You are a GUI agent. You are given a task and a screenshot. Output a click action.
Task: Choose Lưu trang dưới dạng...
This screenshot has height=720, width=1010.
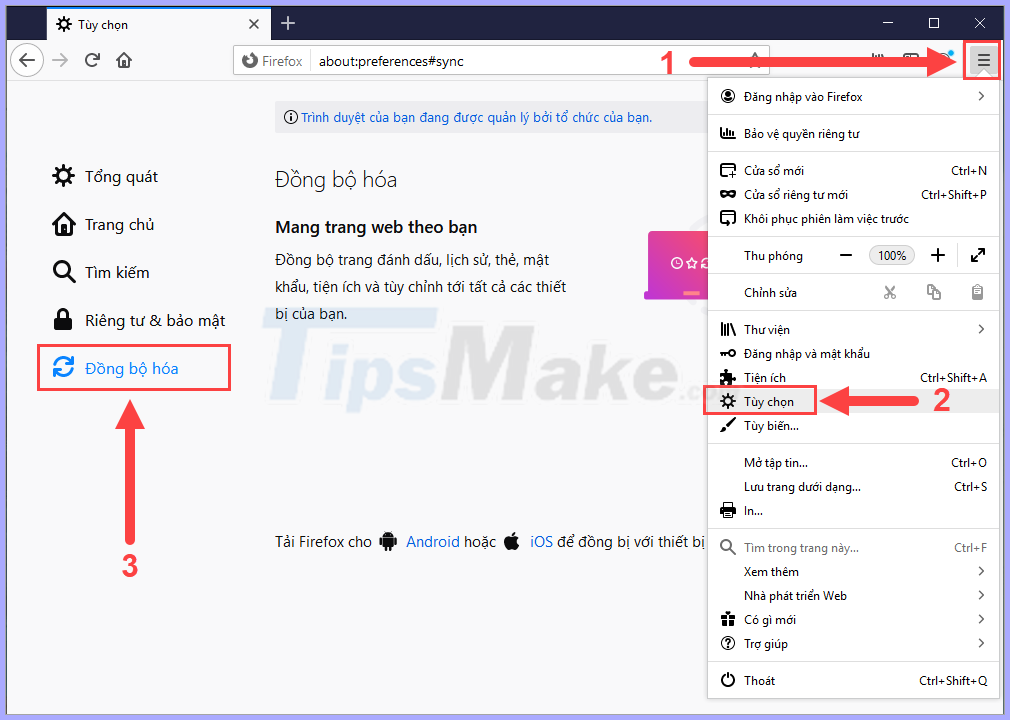pos(853,487)
